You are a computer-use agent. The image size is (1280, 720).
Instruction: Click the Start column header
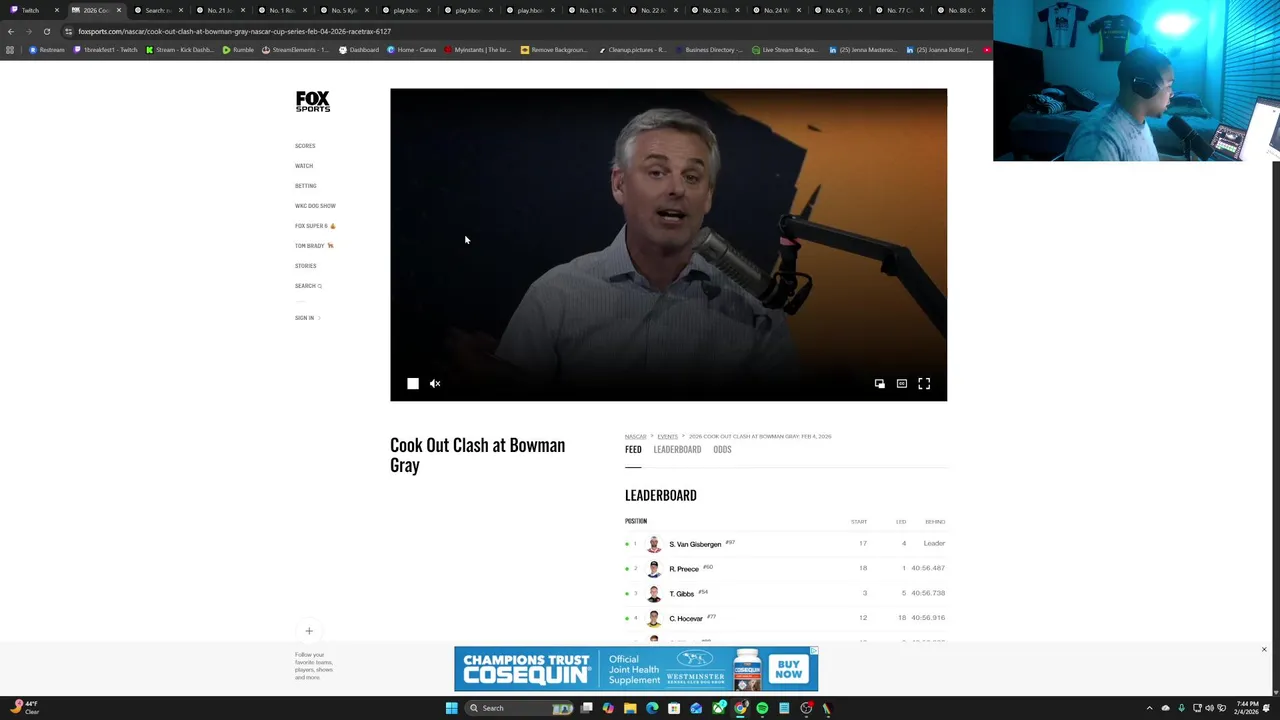coord(859,522)
